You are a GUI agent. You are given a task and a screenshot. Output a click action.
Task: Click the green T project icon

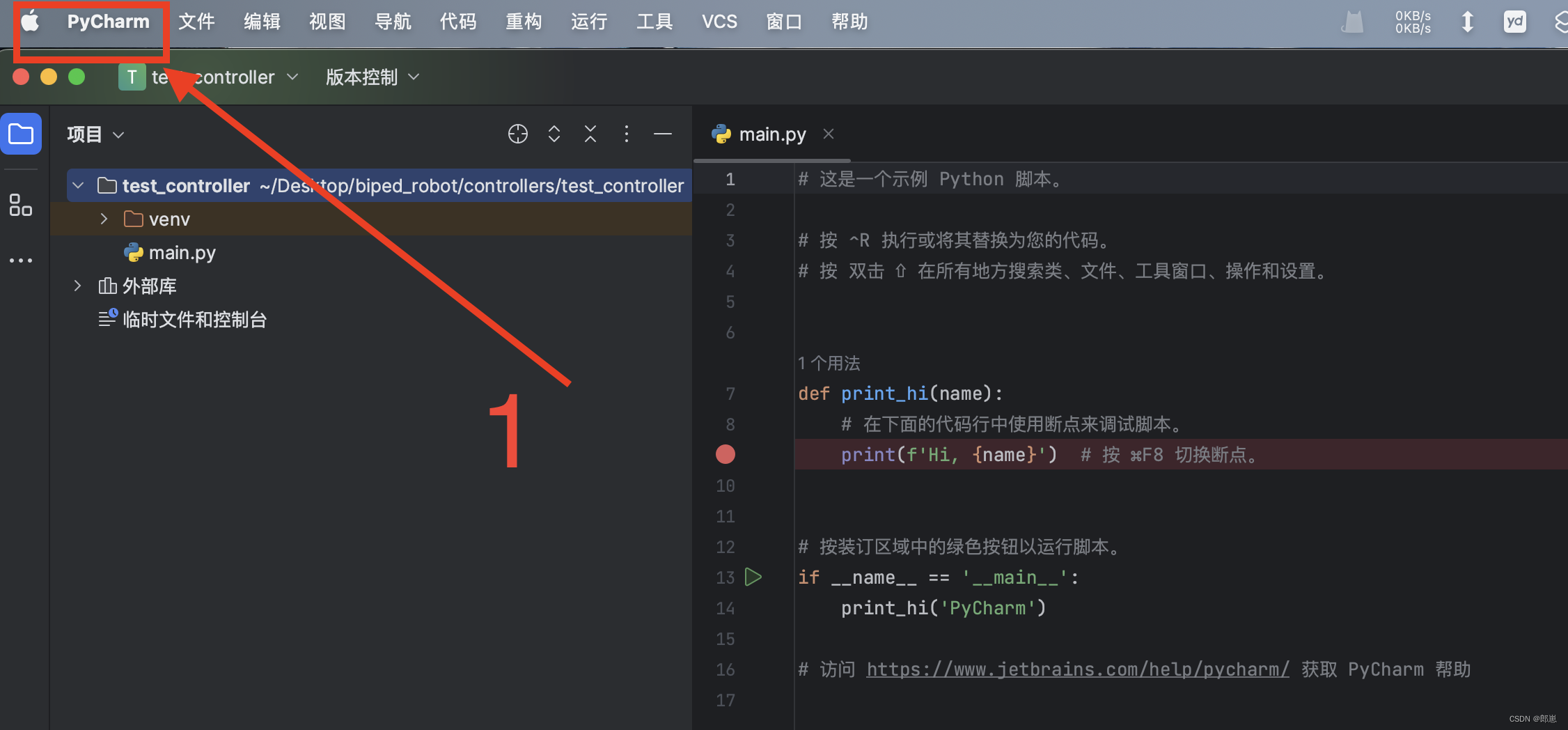132,77
